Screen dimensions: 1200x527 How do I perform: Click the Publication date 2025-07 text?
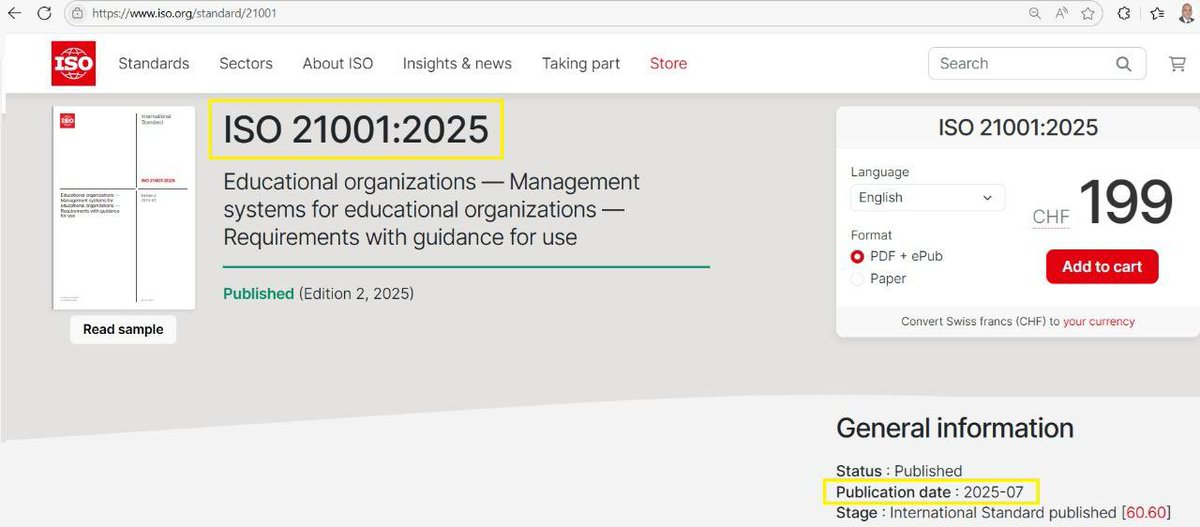tap(930, 491)
